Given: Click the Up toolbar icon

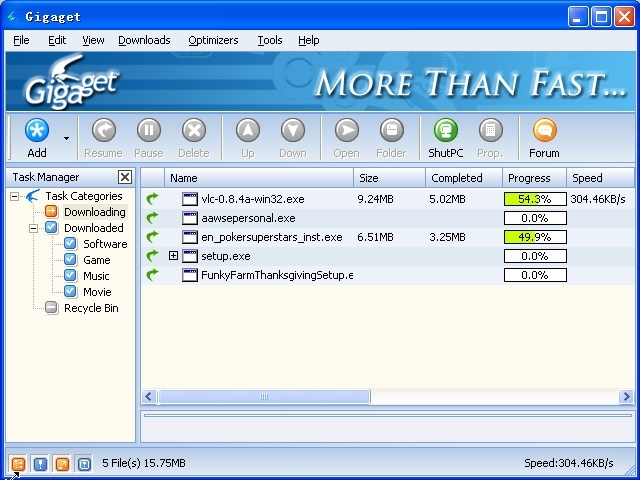Looking at the screenshot, I should [x=248, y=131].
